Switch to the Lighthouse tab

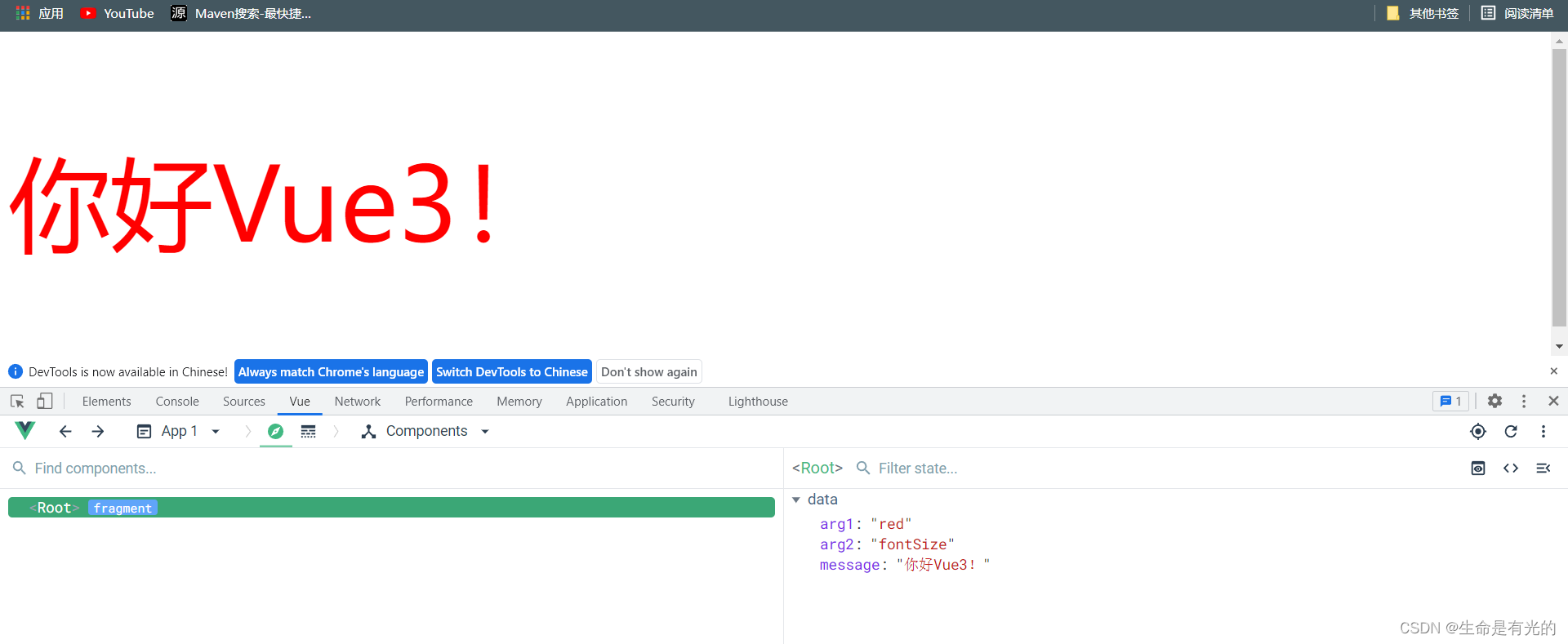758,401
